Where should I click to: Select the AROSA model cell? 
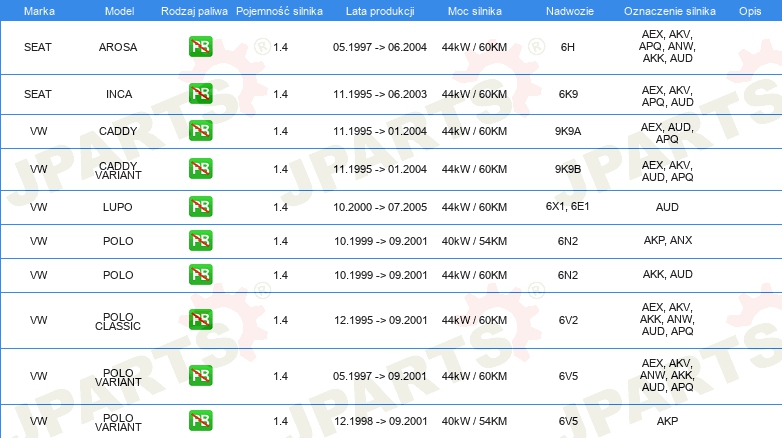point(118,47)
